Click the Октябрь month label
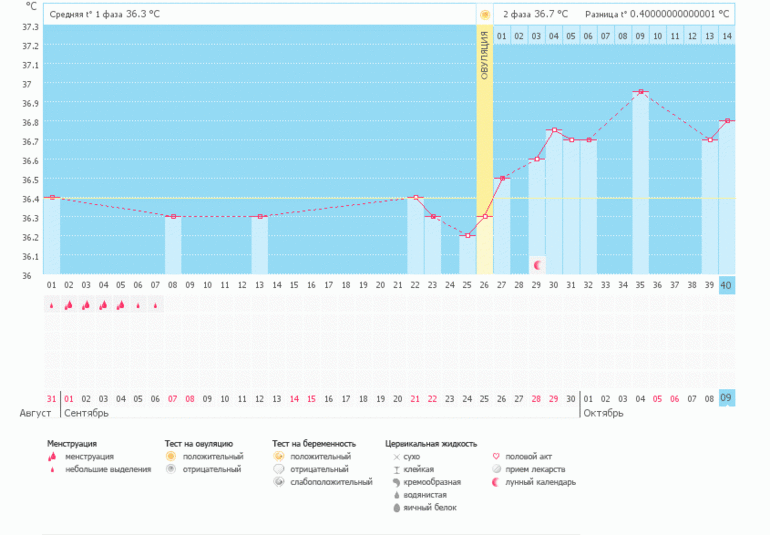Viewport: 770px width, 535px height. click(603, 412)
